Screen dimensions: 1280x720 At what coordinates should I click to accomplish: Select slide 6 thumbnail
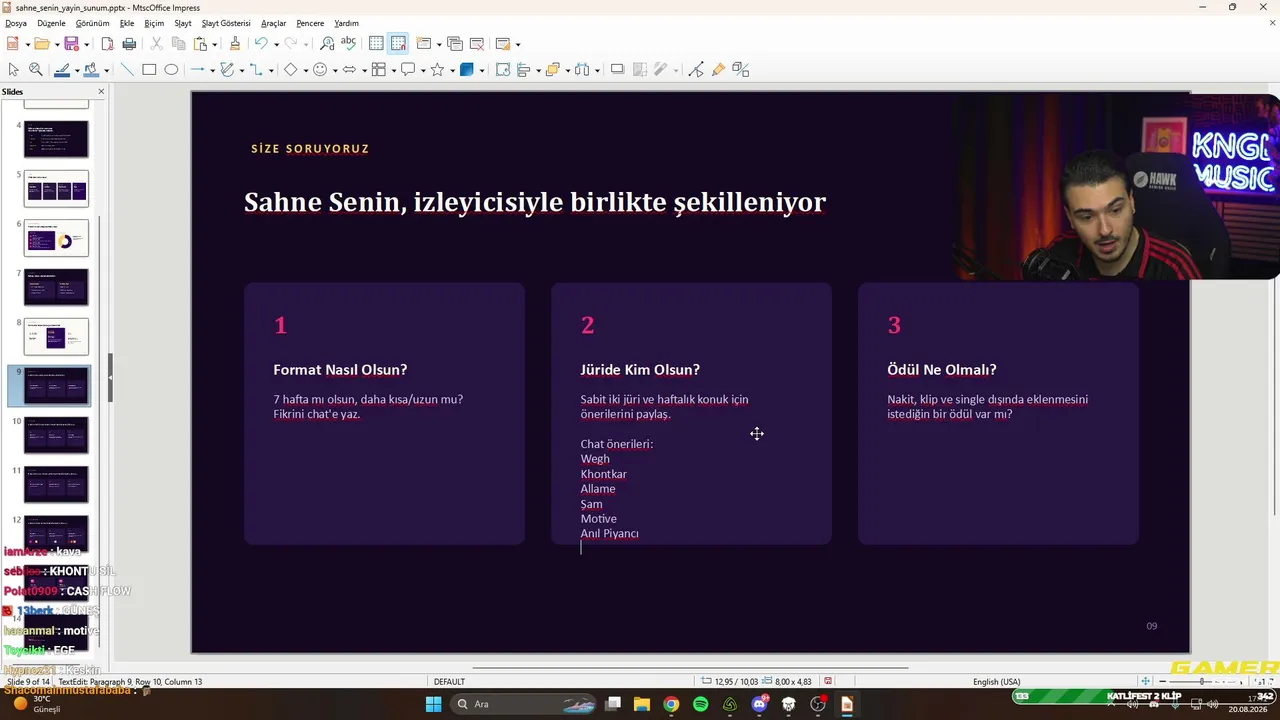(56, 238)
